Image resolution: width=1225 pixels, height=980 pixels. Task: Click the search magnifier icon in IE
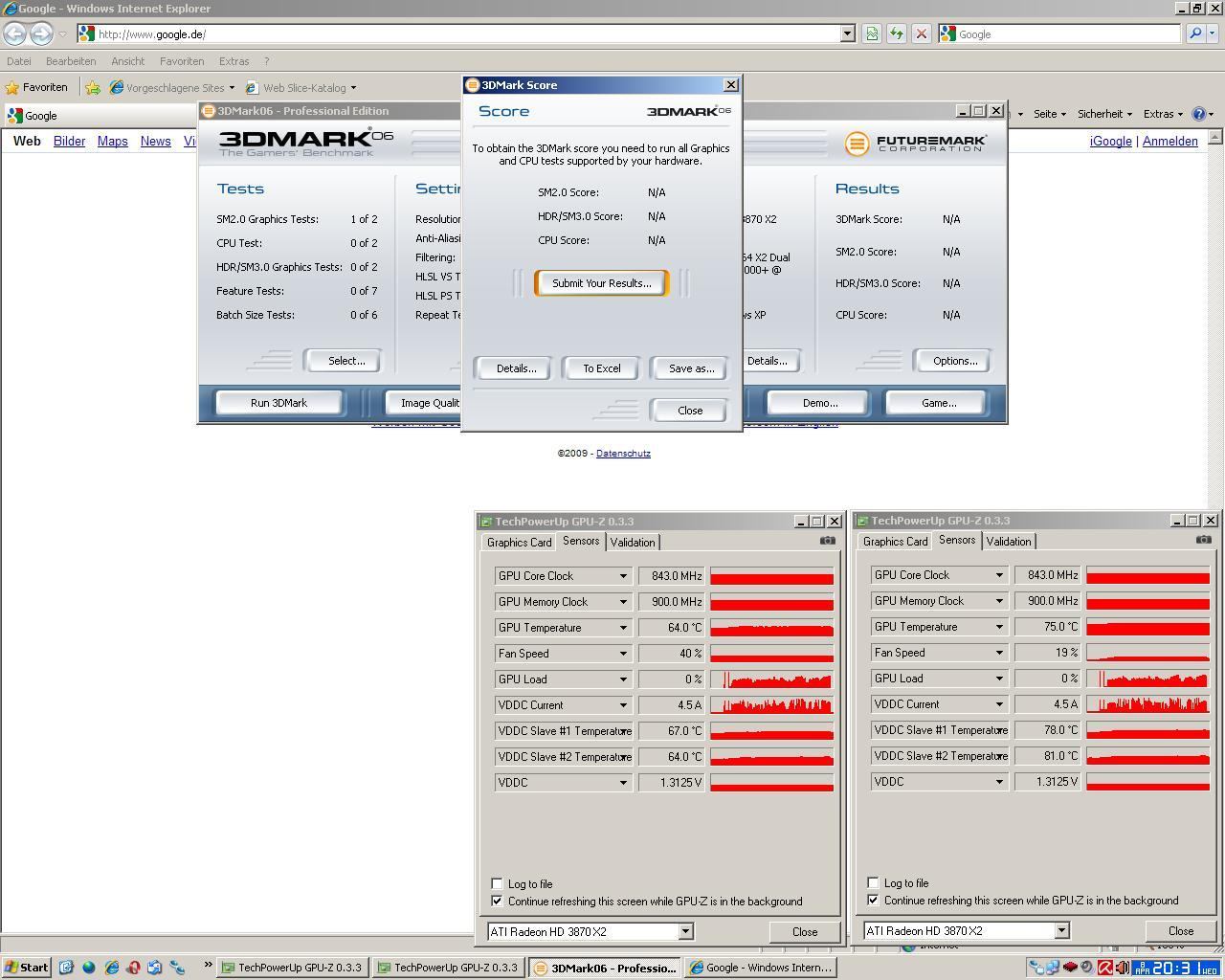pos(1194,33)
